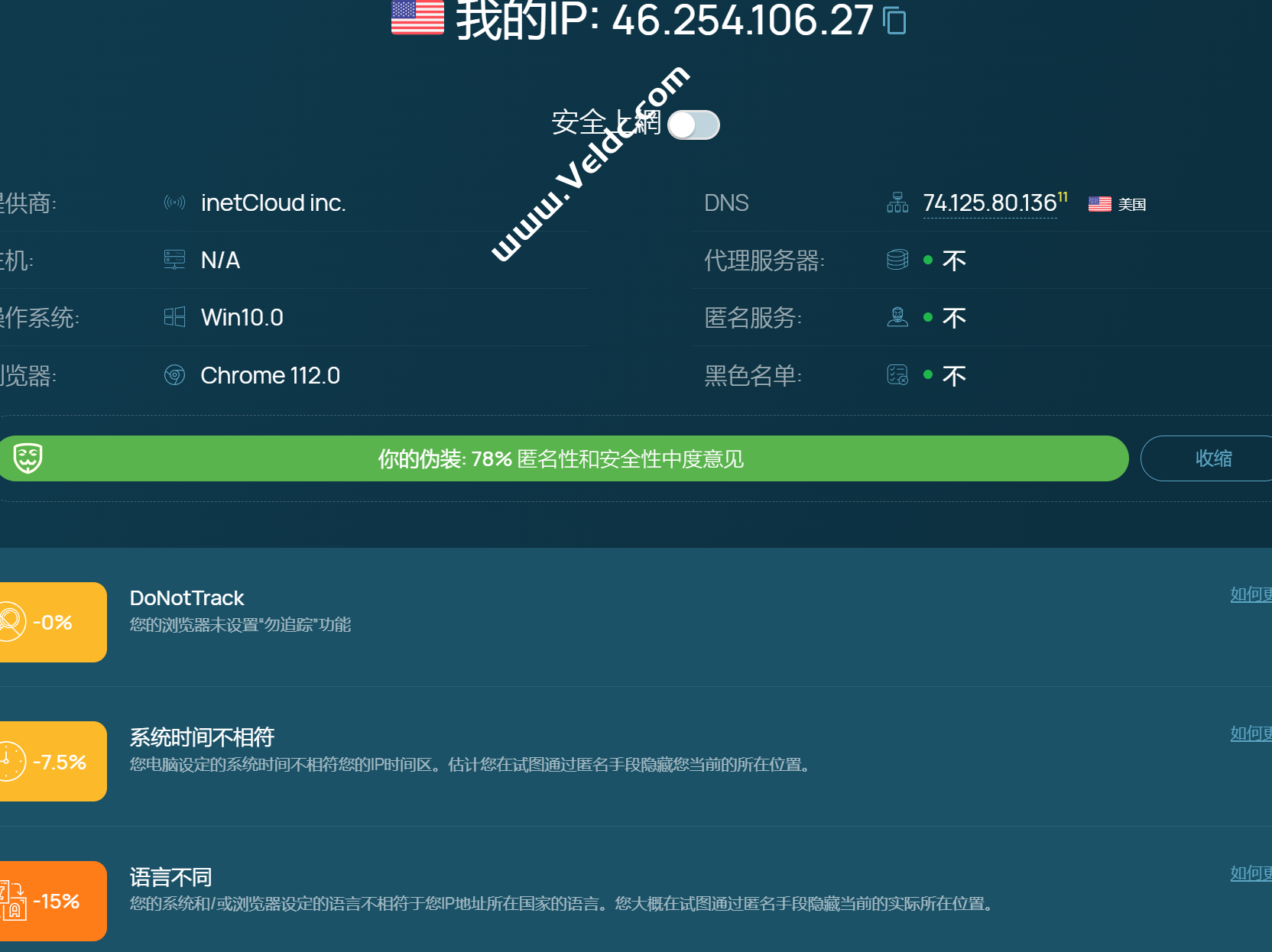Click the anonymizer service person icon
The width and height of the screenshot is (1272, 952).
(x=897, y=317)
